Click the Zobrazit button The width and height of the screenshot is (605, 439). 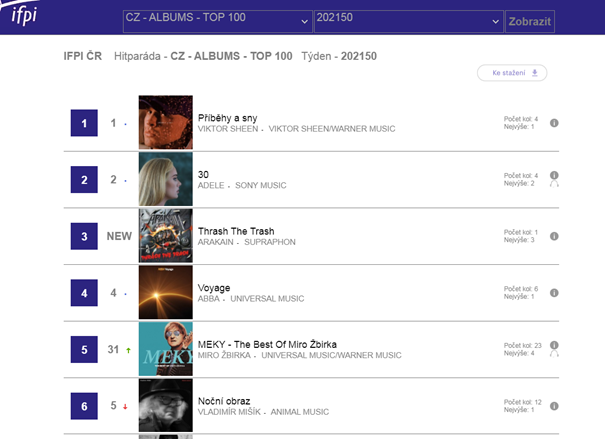530,22
